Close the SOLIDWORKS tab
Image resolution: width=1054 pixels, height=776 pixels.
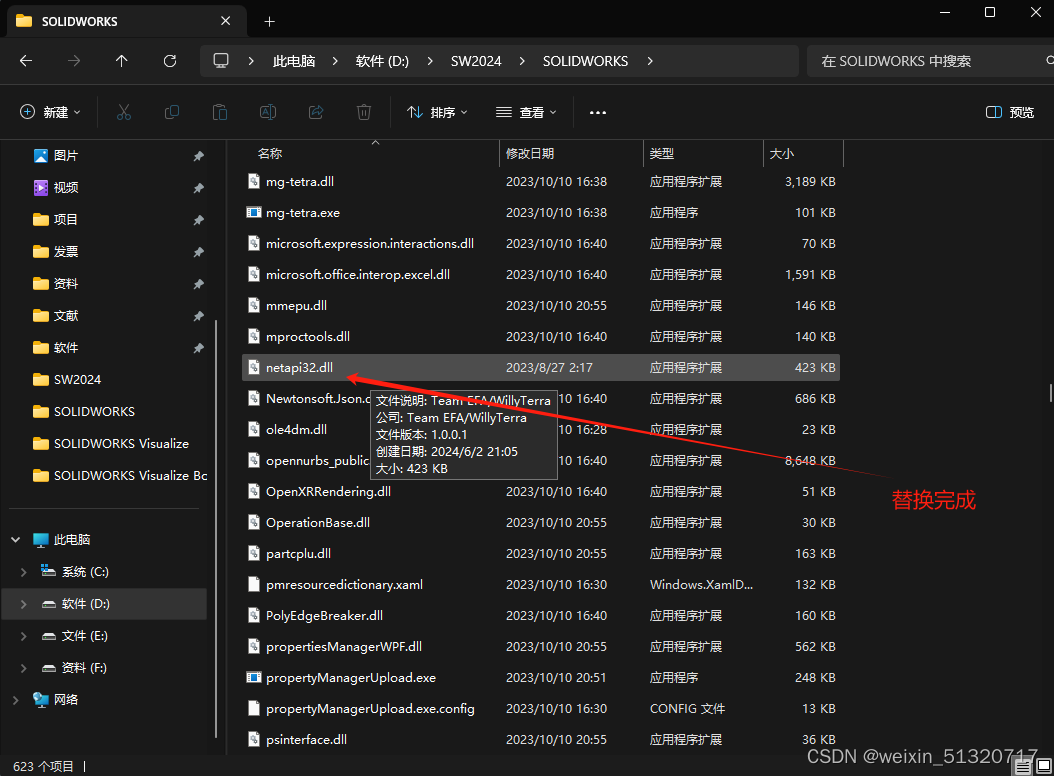coord(226,21)
